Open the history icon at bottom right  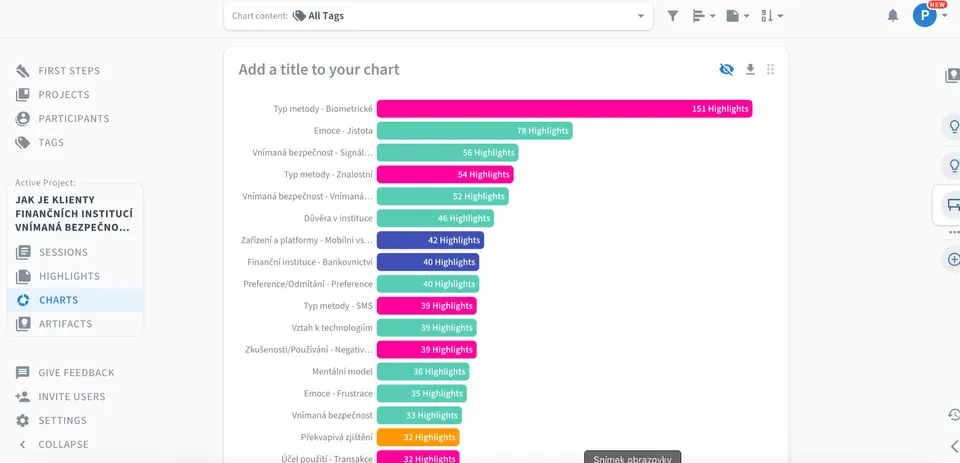point(954,415)
